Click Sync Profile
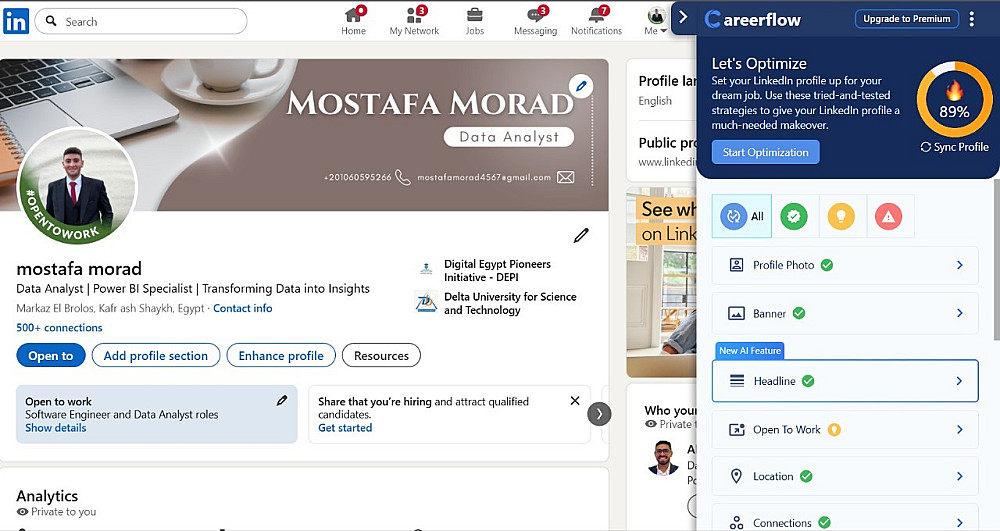Viewport: 1000px width, 531px height. click(x=954, y=147)
